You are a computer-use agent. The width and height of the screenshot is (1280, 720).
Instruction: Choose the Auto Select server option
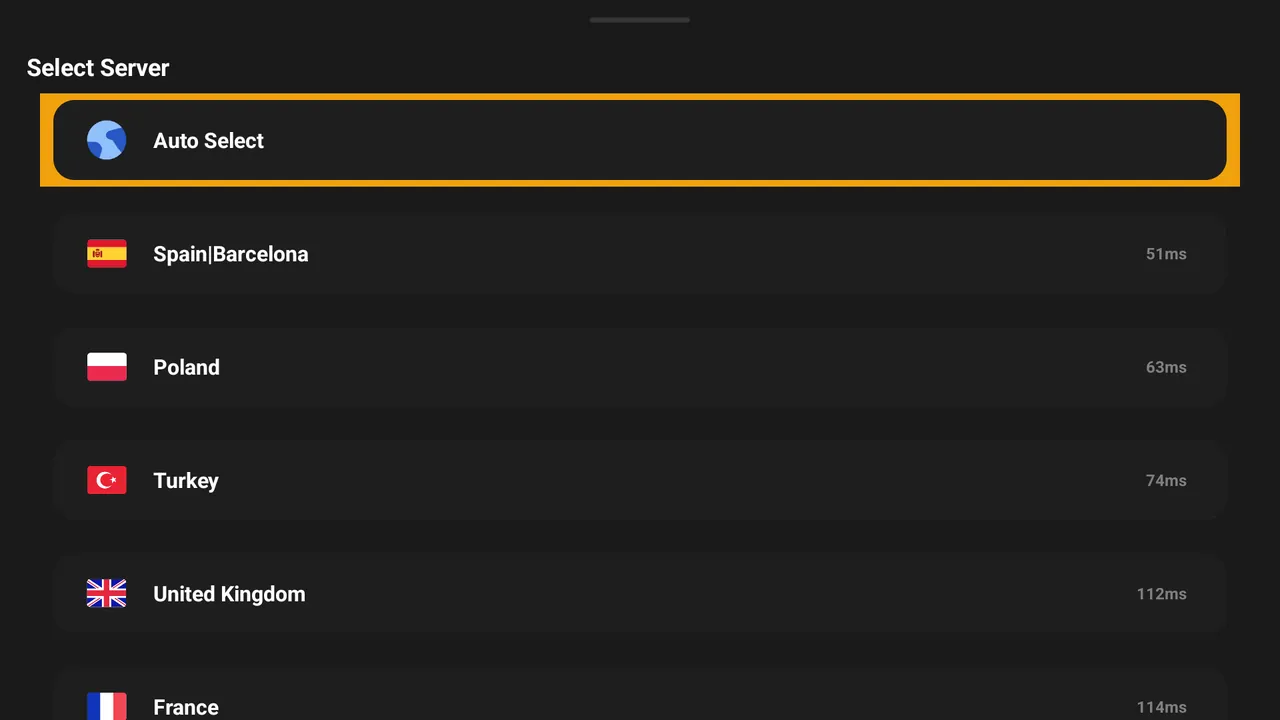click(x=640, y=140)
